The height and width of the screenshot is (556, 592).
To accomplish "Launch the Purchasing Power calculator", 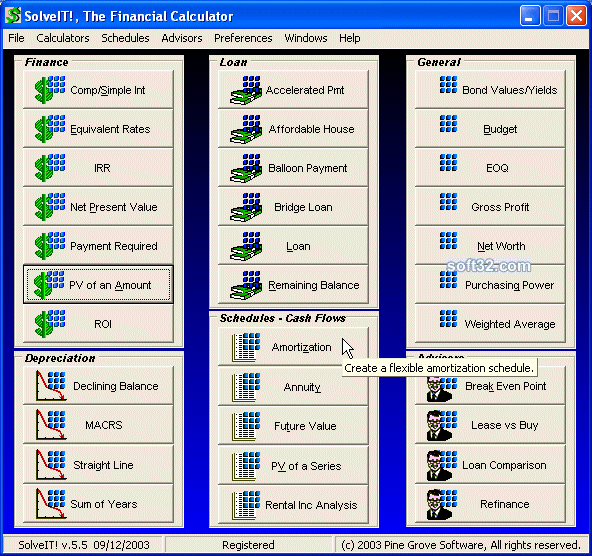I will [x=490, y=285].
